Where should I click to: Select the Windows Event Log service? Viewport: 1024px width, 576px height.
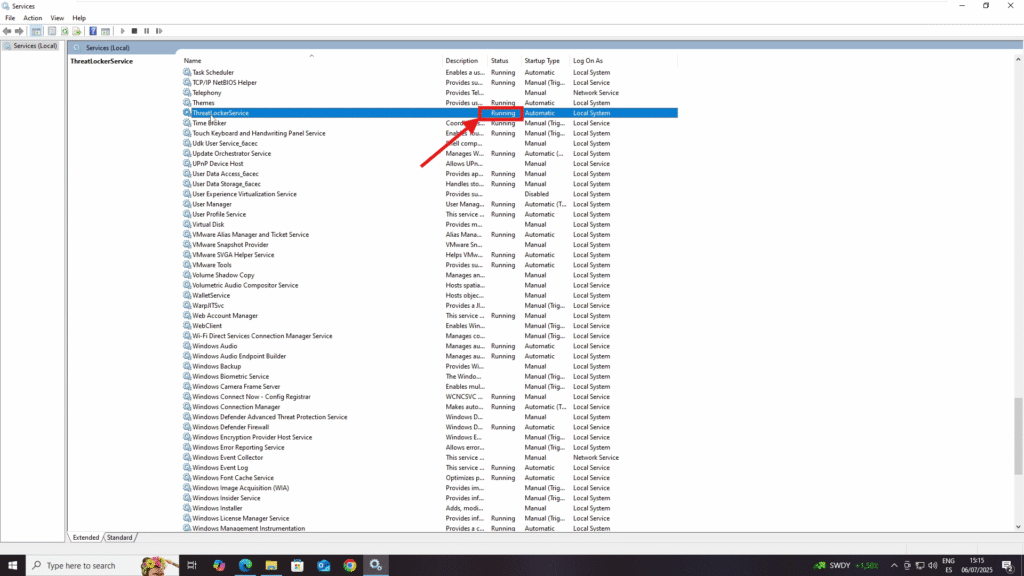[220, 468]
